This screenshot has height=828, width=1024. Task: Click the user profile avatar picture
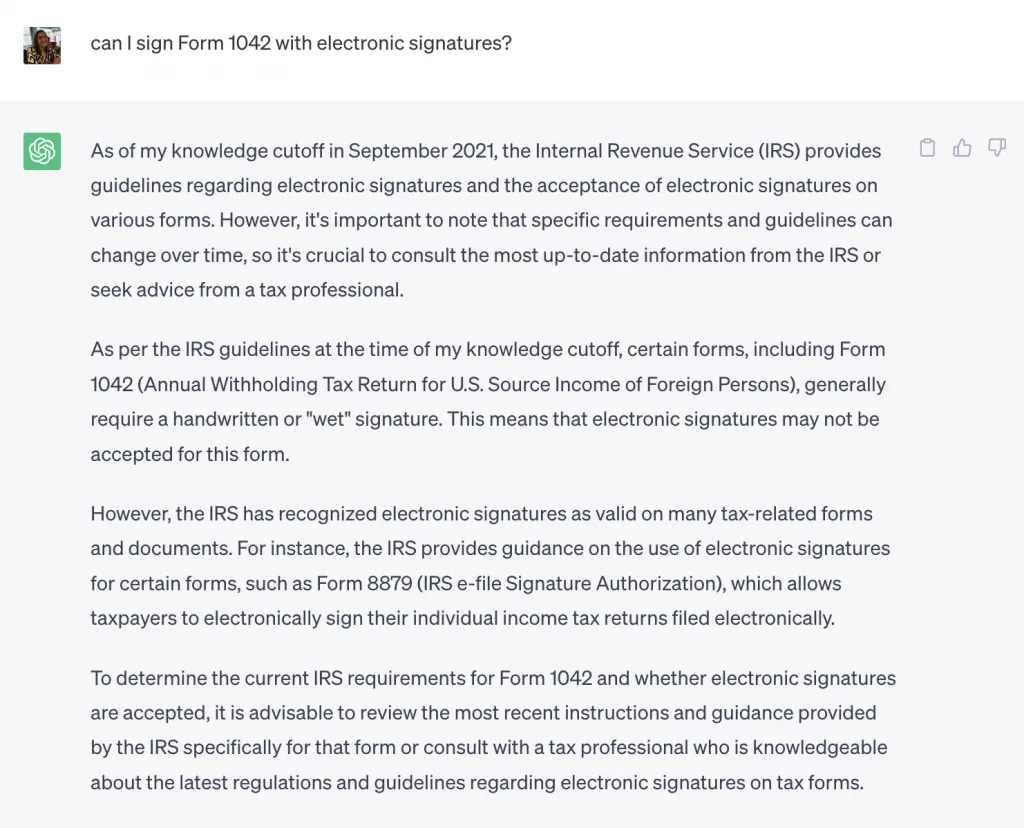[41, 44]
